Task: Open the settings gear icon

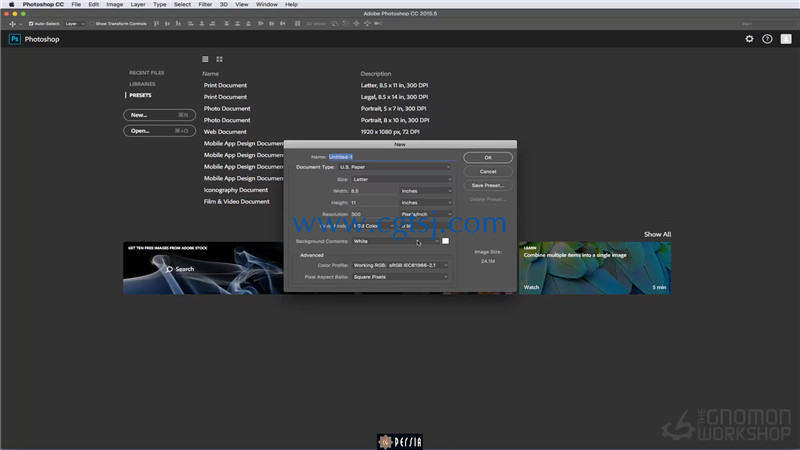Action: point(749,39)
